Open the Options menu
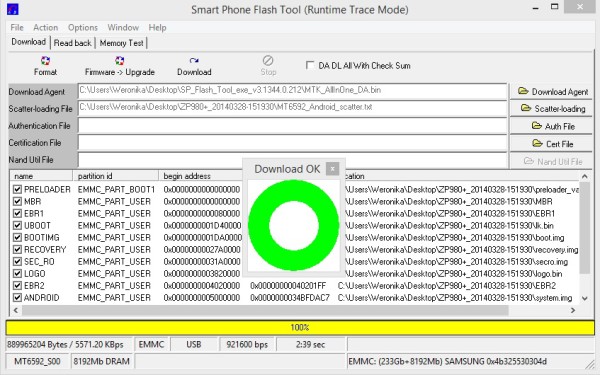 (x=83, y=28)
